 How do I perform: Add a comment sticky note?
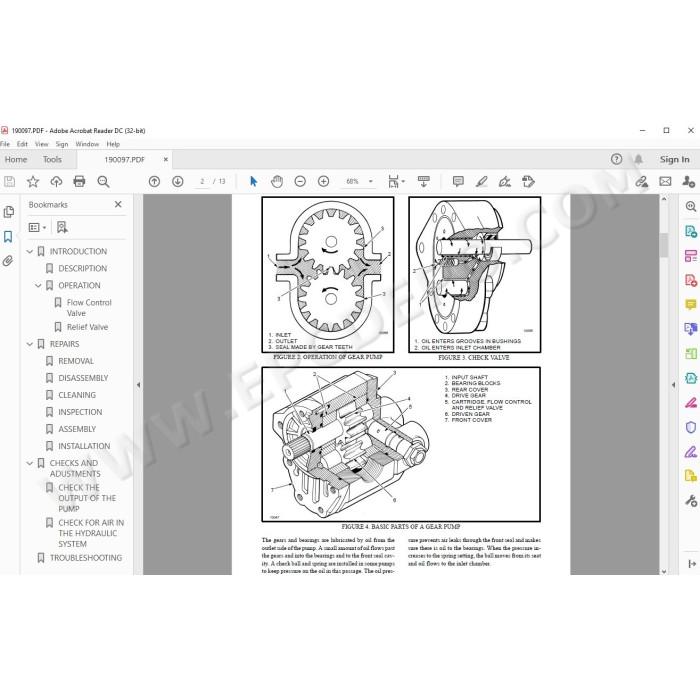(458, 182)
